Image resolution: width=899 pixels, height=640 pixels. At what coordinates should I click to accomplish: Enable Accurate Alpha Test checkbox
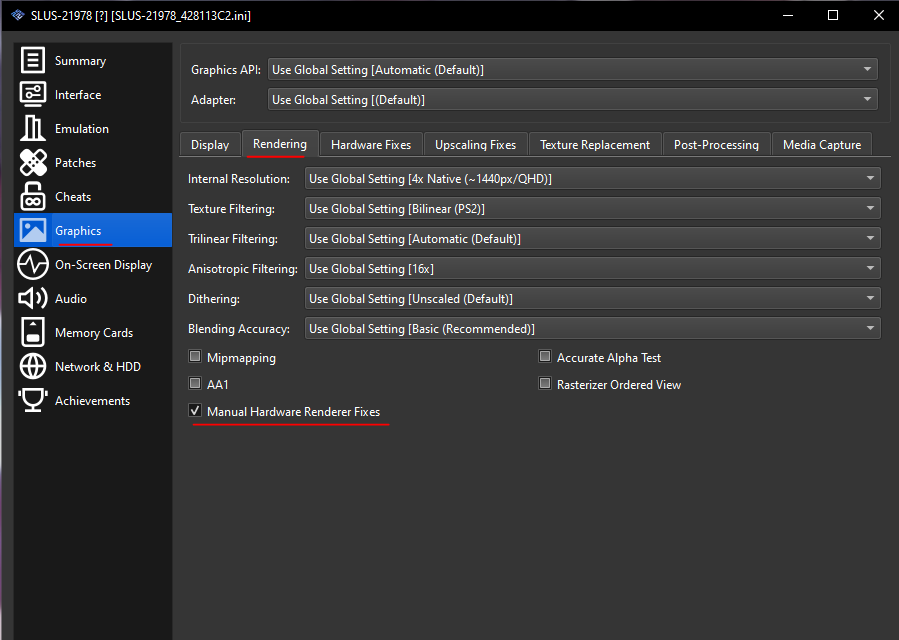click(545, 357)
